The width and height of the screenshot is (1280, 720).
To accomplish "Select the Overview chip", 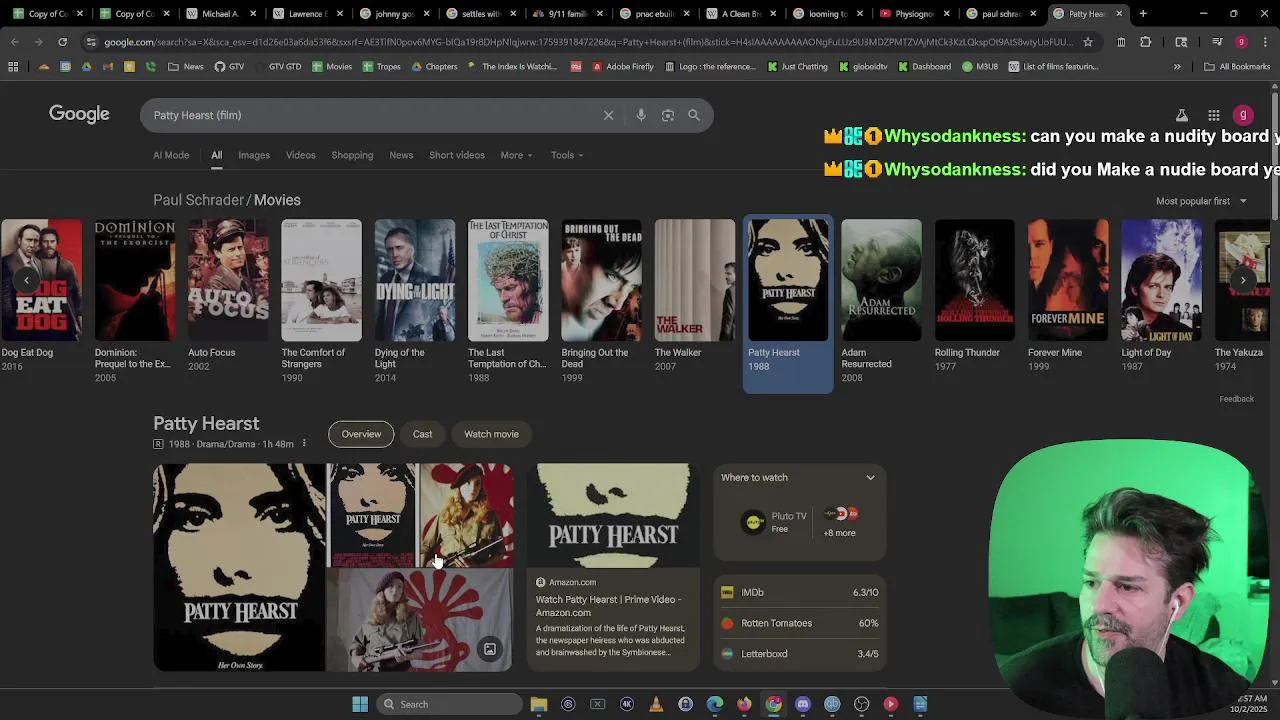I will tap(361, 434).
